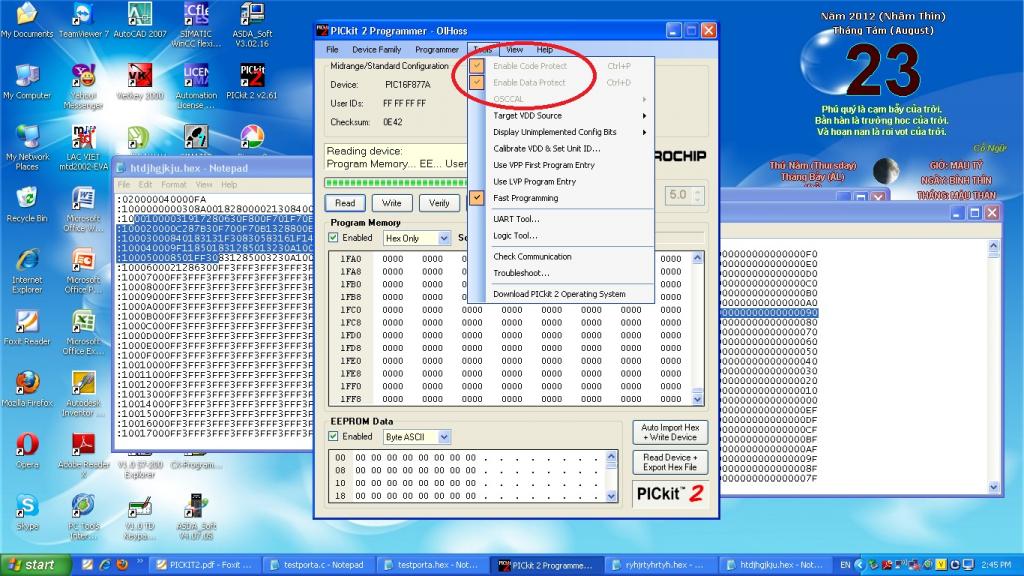Click the Auto Import Hex + Write Device button
This screenshot has width=1024, height=576.
tap(670, 432)
